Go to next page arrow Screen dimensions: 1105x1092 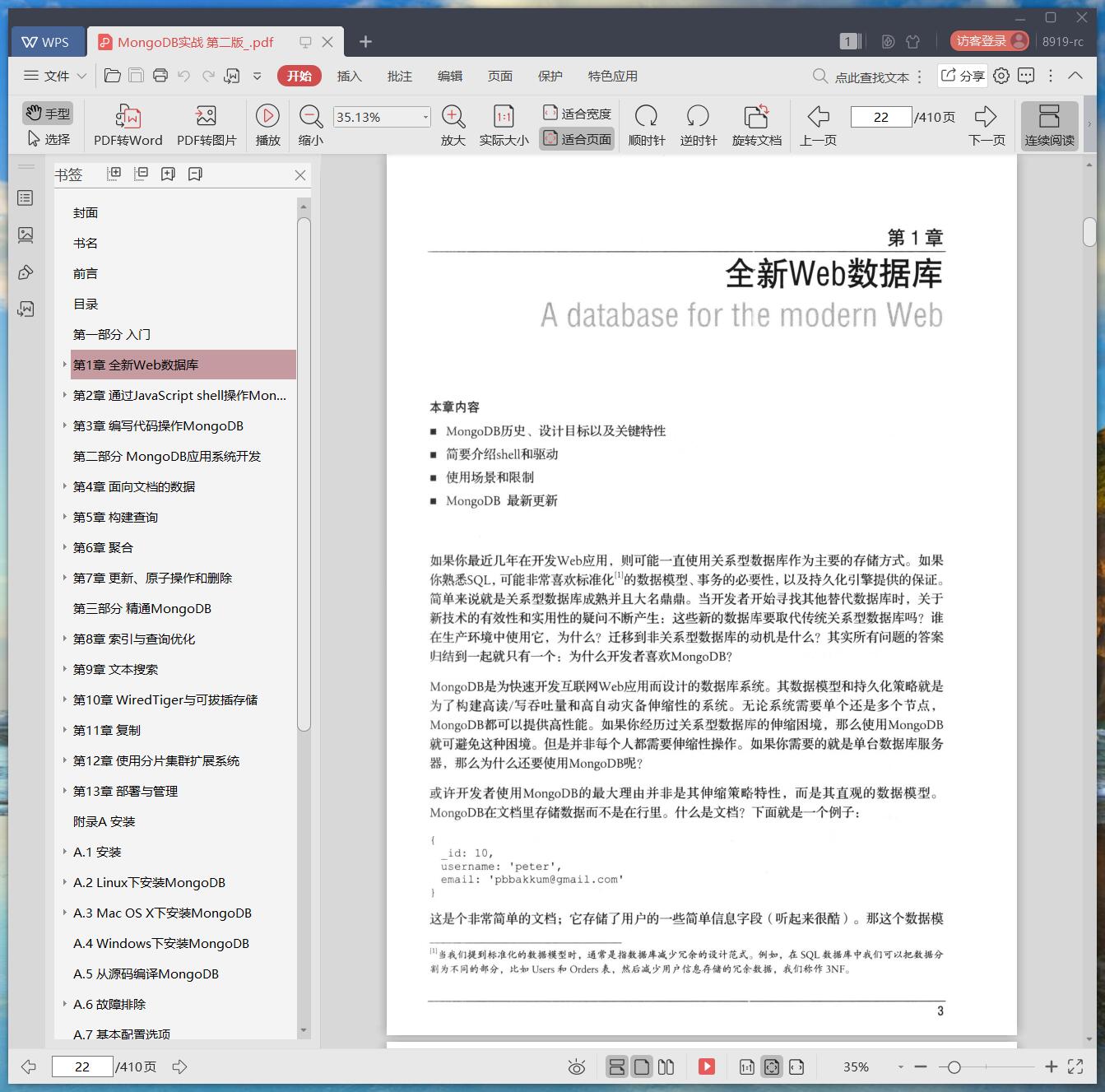tap(987, 125)
